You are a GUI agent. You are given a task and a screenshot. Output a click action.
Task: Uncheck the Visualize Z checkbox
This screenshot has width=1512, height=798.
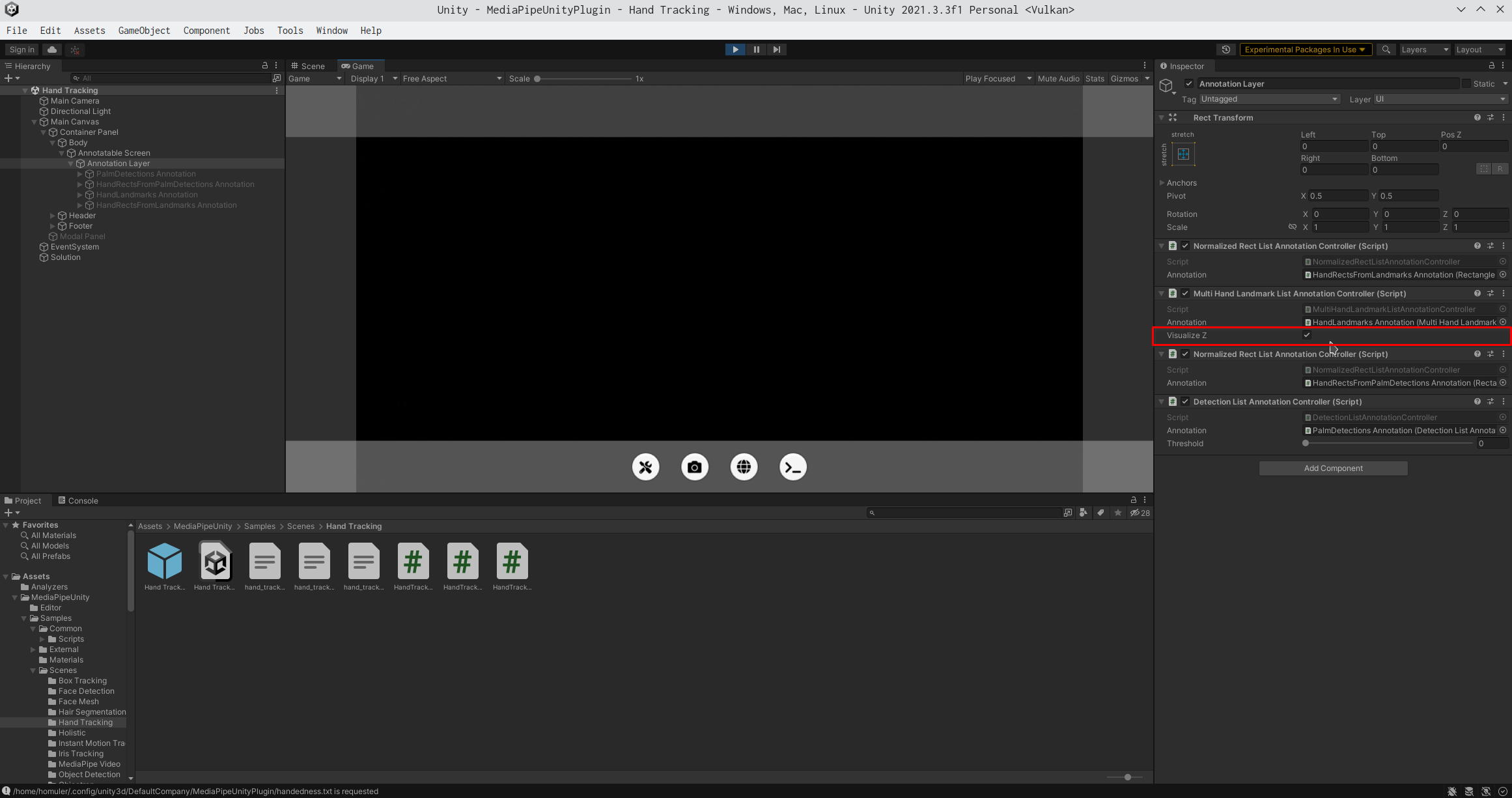pos(1307,335)
